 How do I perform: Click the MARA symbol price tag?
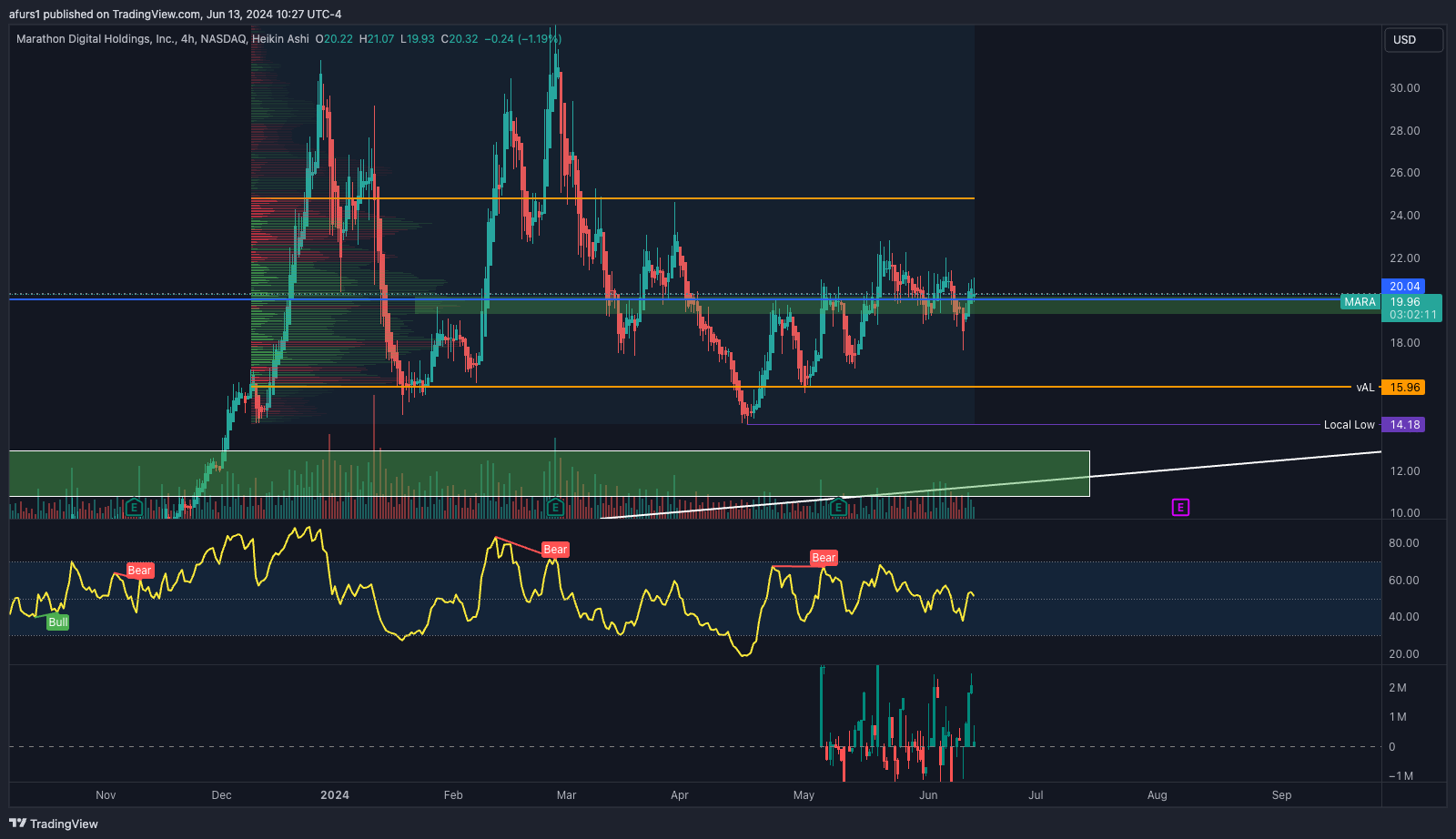coord(1360,302)
